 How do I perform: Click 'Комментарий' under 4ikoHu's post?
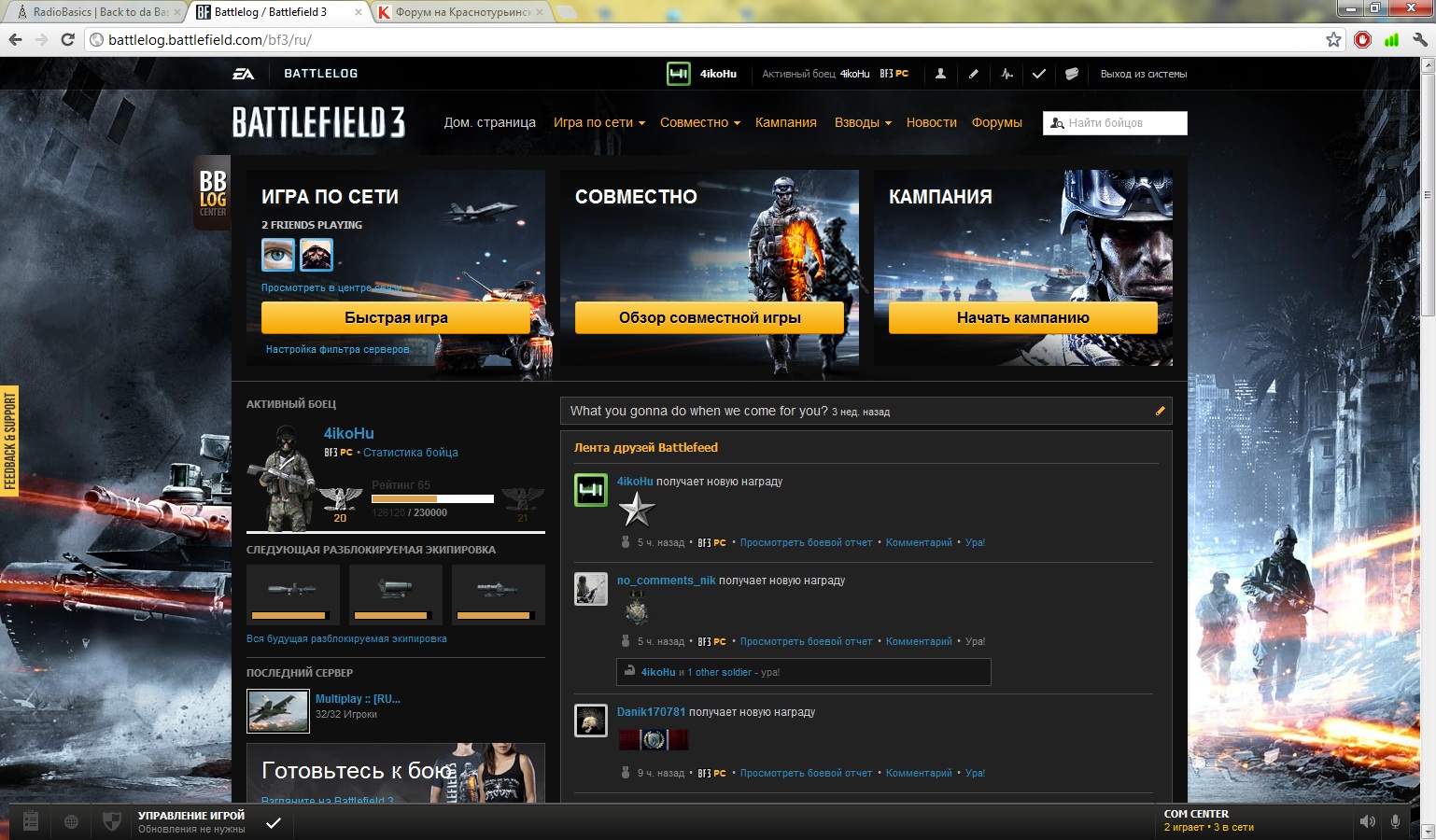click(x=919, y=542)
